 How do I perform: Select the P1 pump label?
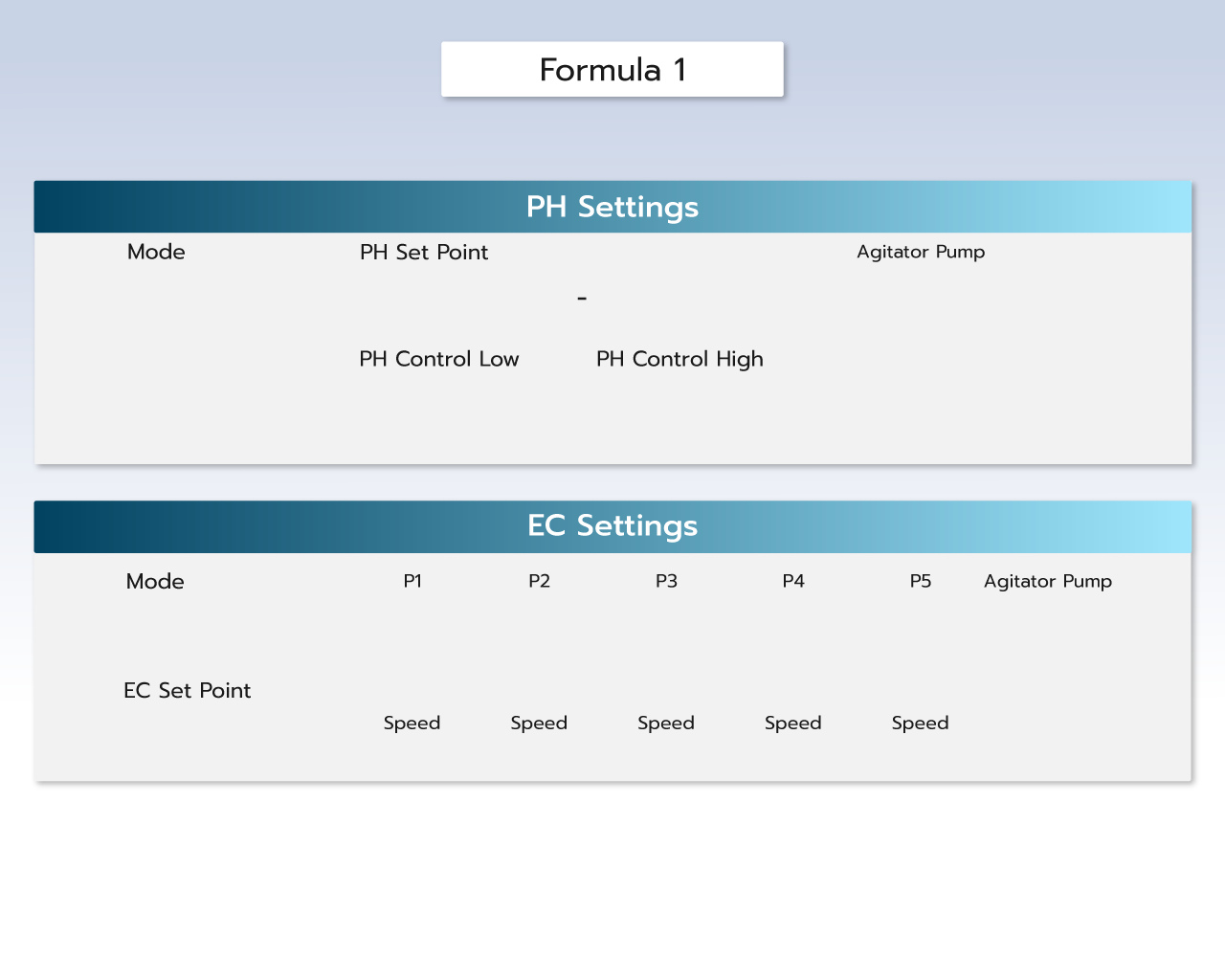pyautogui.click(x=412, y=581)
